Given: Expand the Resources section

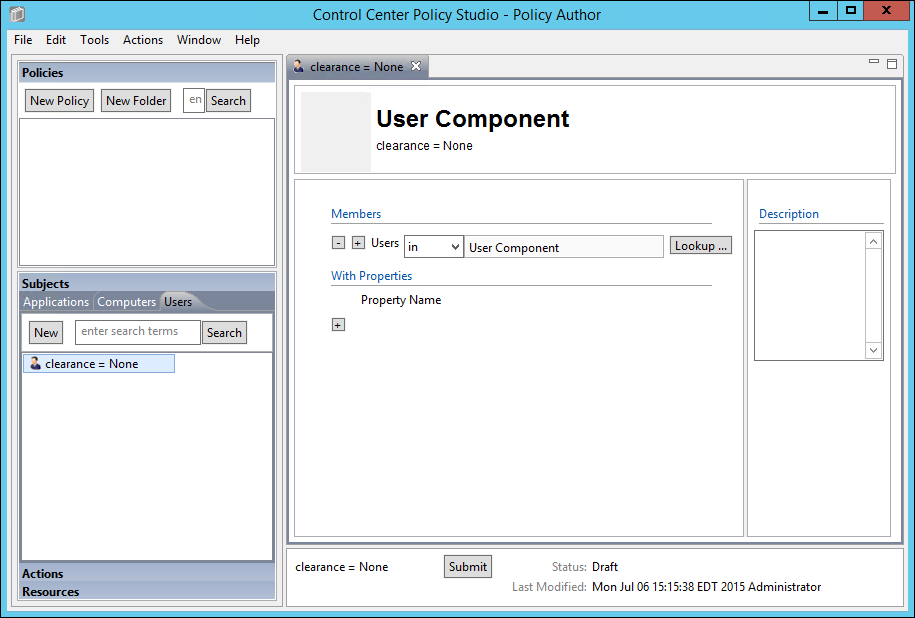Looking at the screenshot, I should pyautogui.click(x=51, y=592).
